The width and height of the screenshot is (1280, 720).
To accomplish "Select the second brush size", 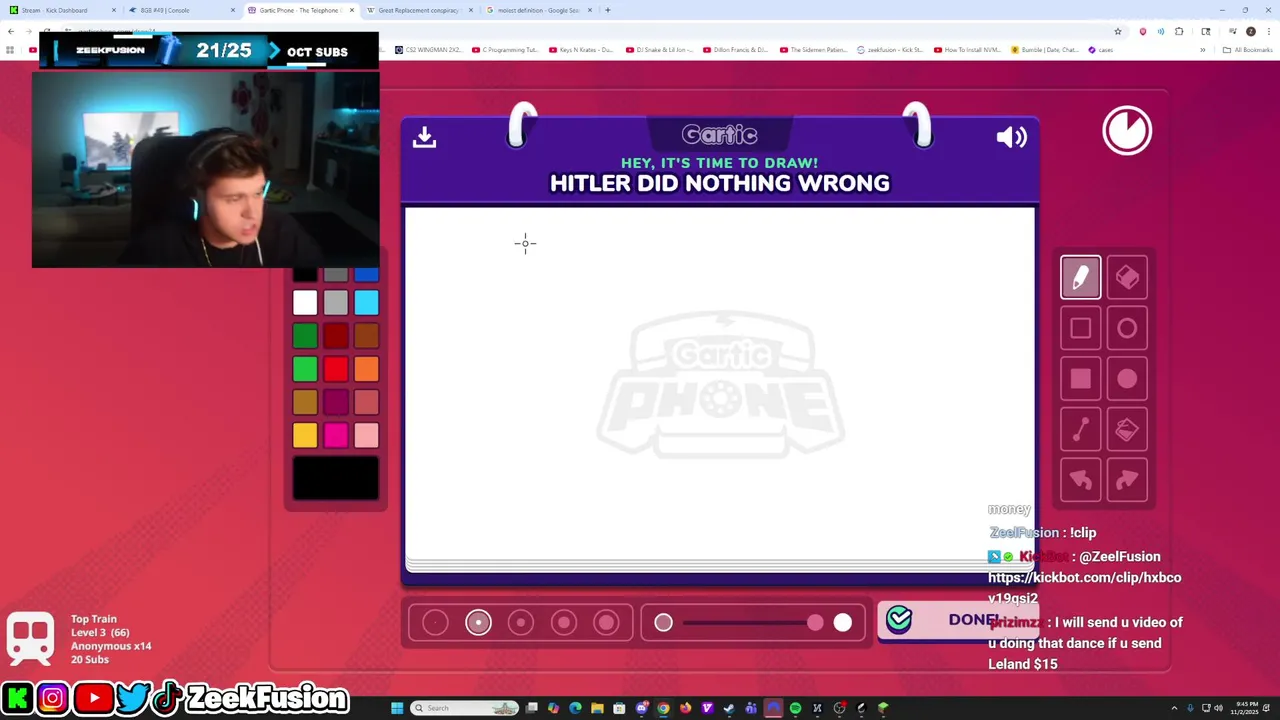I will [478, 622].
